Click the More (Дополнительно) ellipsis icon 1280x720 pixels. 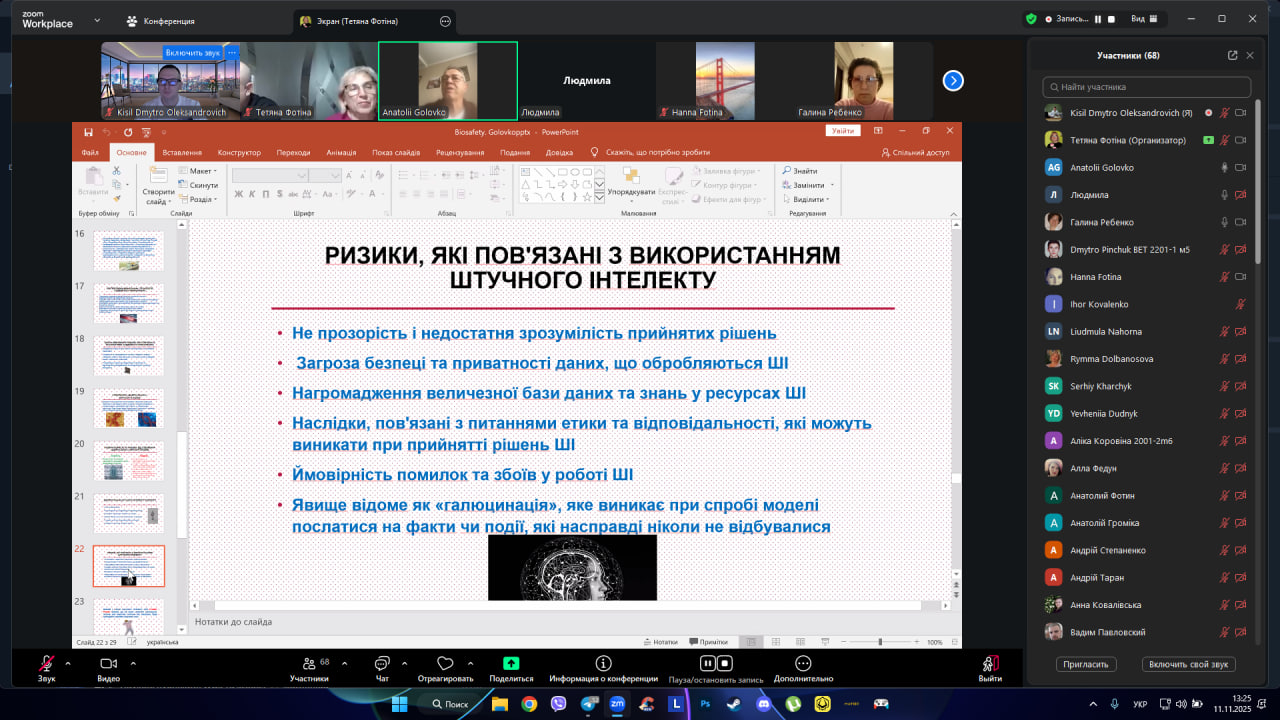click(802, 663)
